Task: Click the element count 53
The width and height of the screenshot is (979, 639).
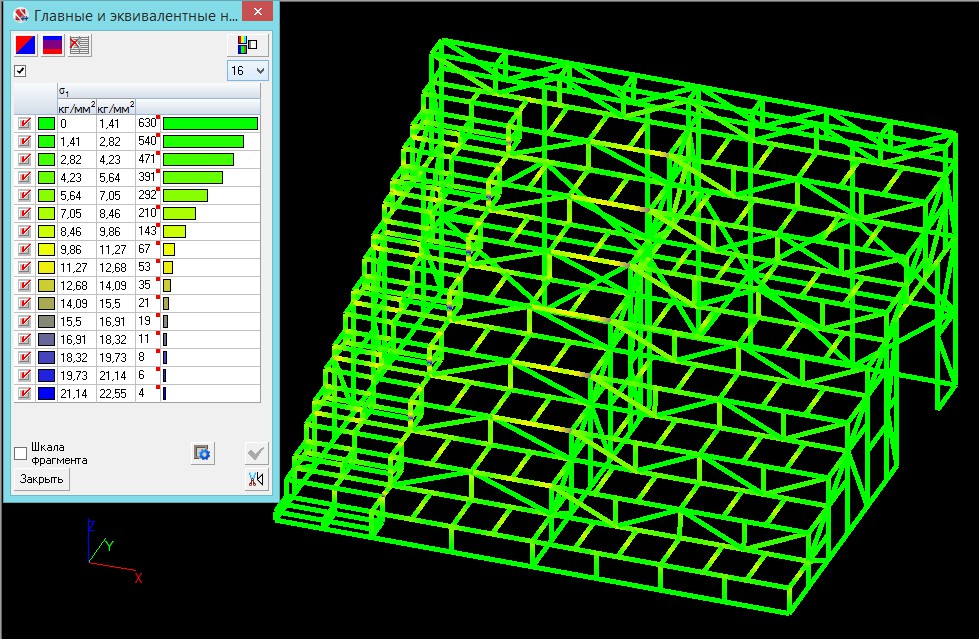Action: pos(144,267)
